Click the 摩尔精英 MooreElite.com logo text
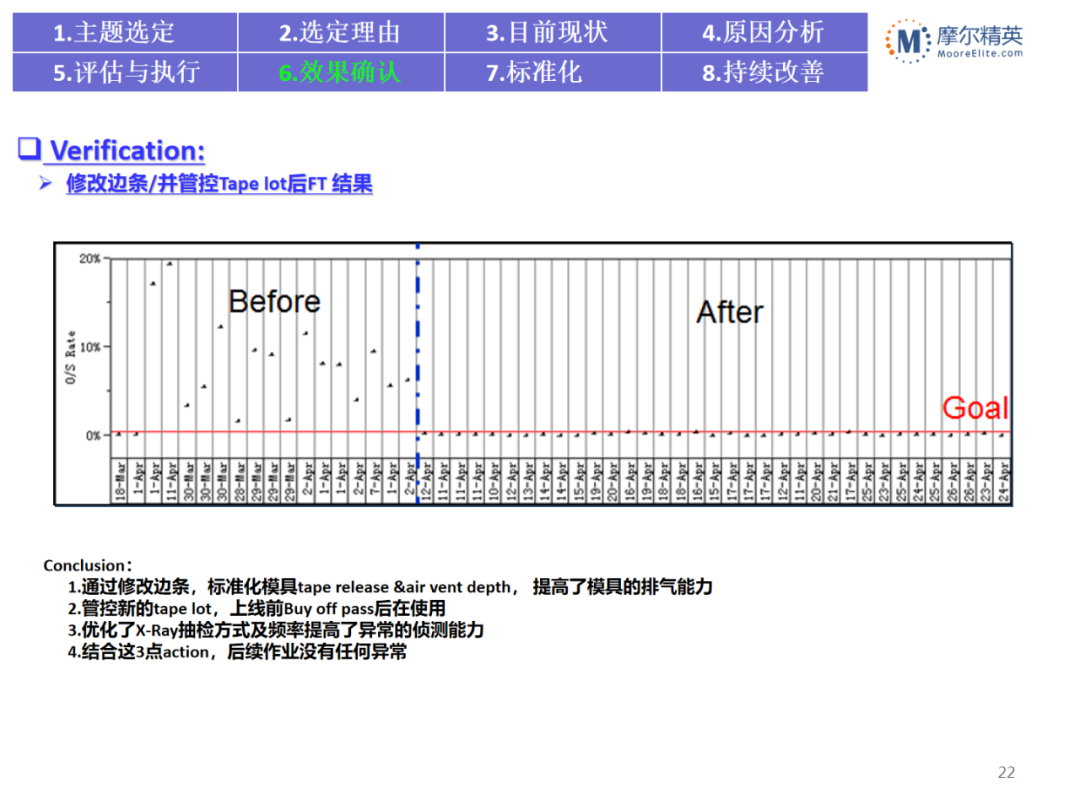Viewport: 1080px width, 810px height. pyautogui.click(x=980, y=41)
